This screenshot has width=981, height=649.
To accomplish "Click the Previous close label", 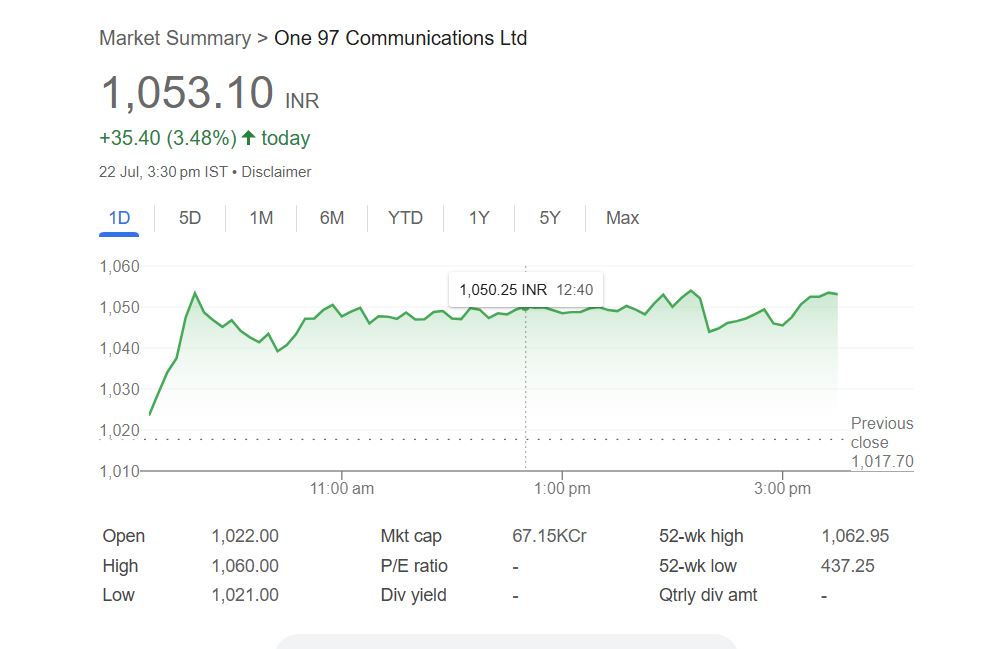I will (881, 433).
